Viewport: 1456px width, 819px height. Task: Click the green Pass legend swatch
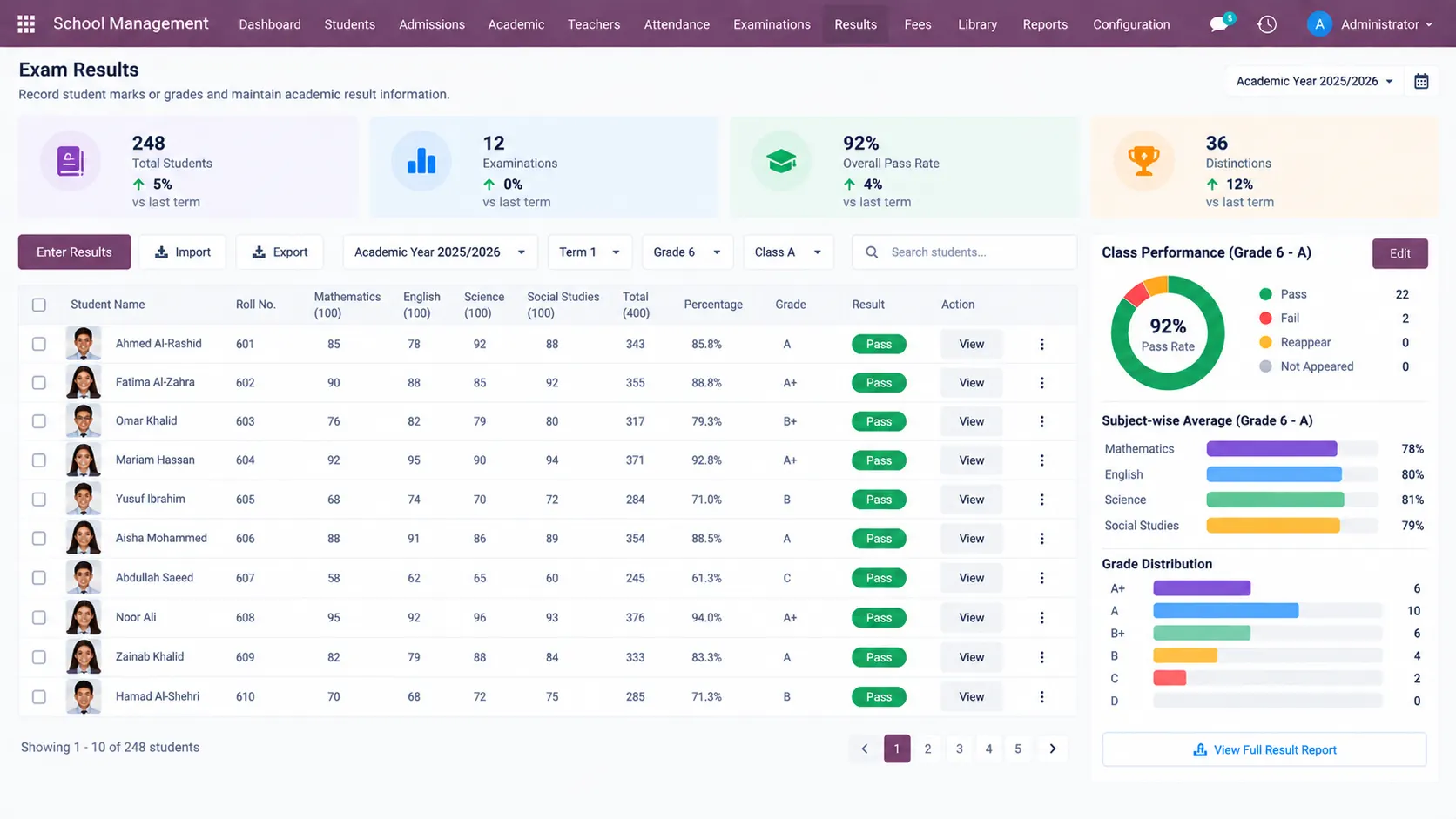pos(1265,294)
